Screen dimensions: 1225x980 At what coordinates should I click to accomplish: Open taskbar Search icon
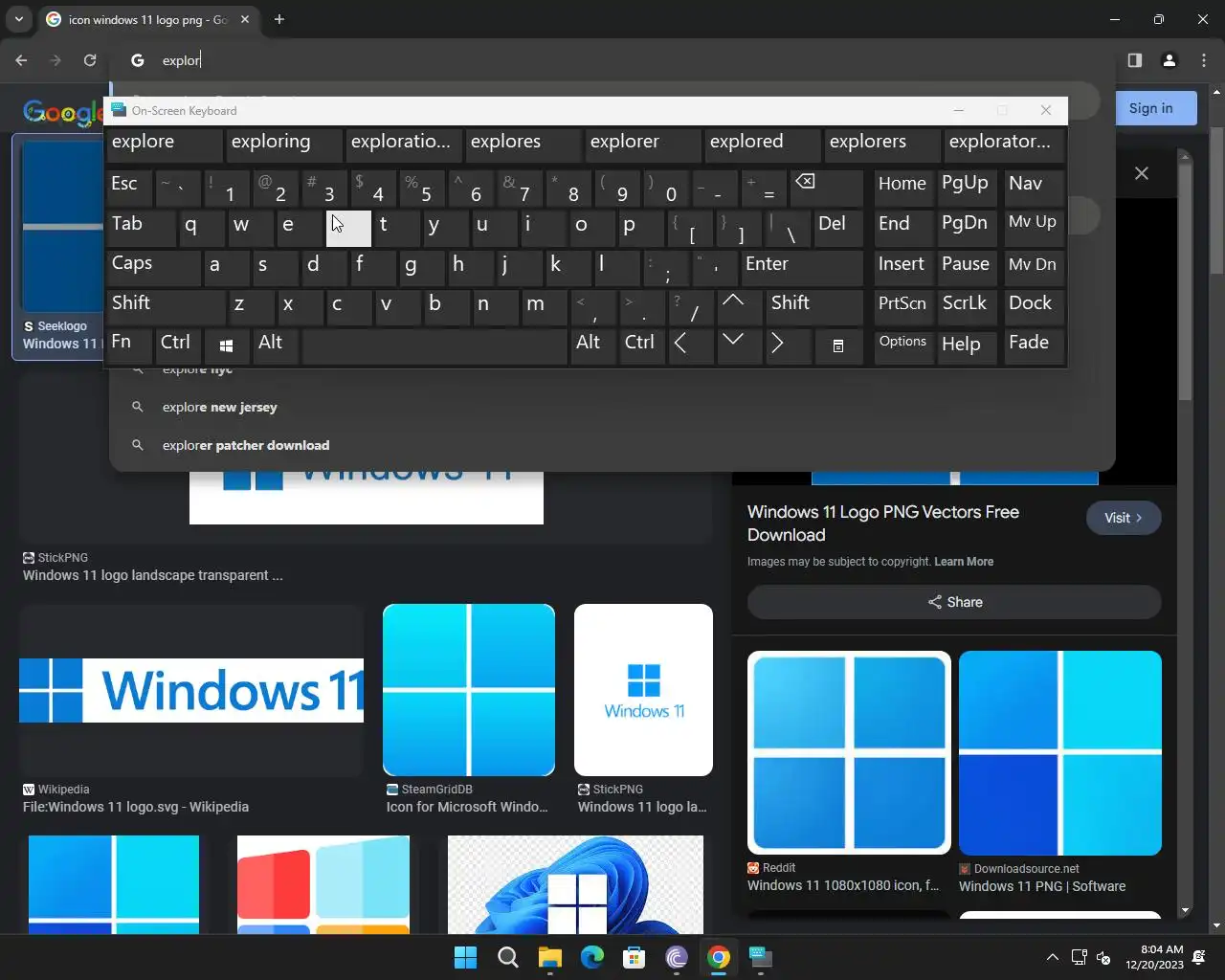[507, 957]
